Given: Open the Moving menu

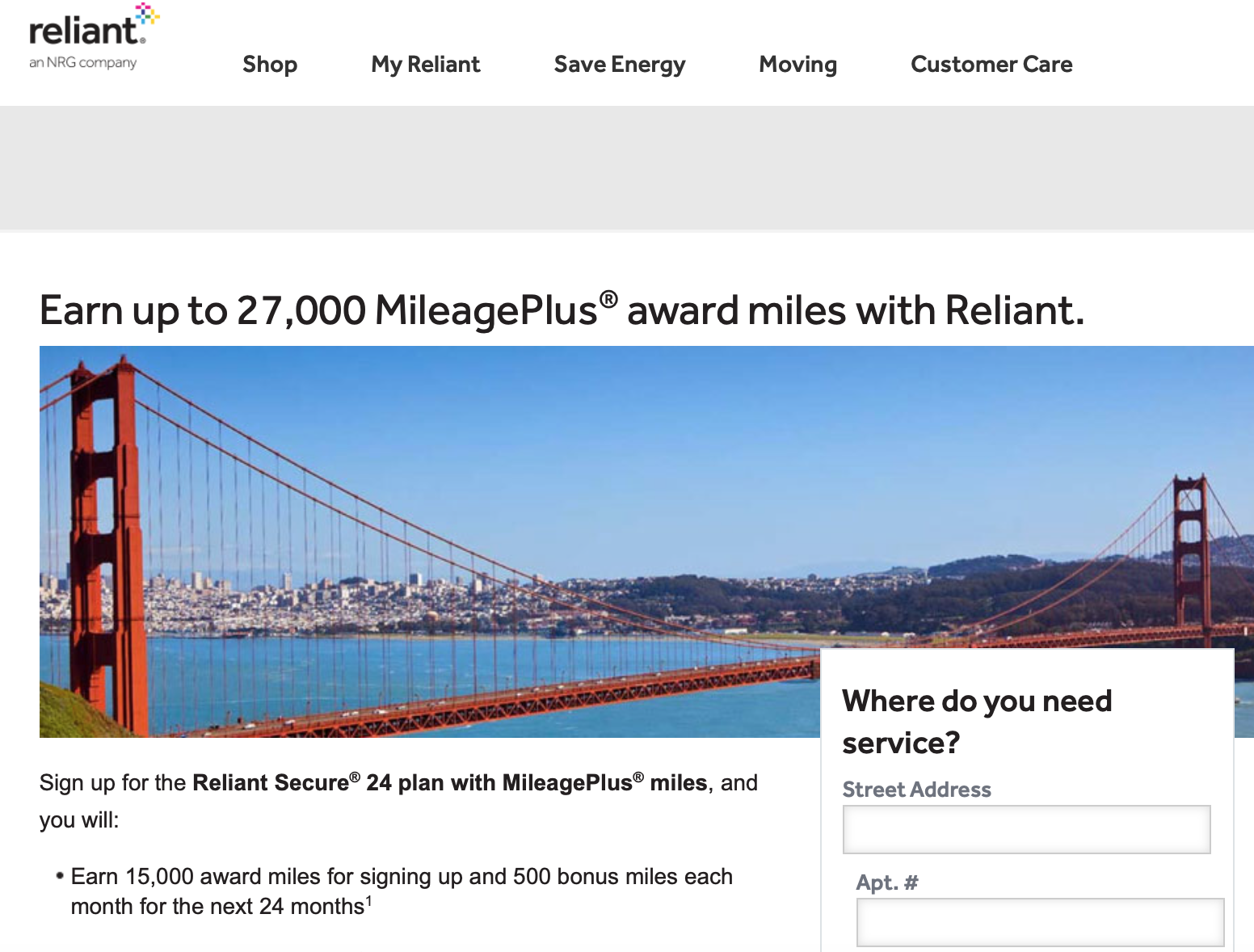Looking at the screenshot, I should tap(797, 65).
